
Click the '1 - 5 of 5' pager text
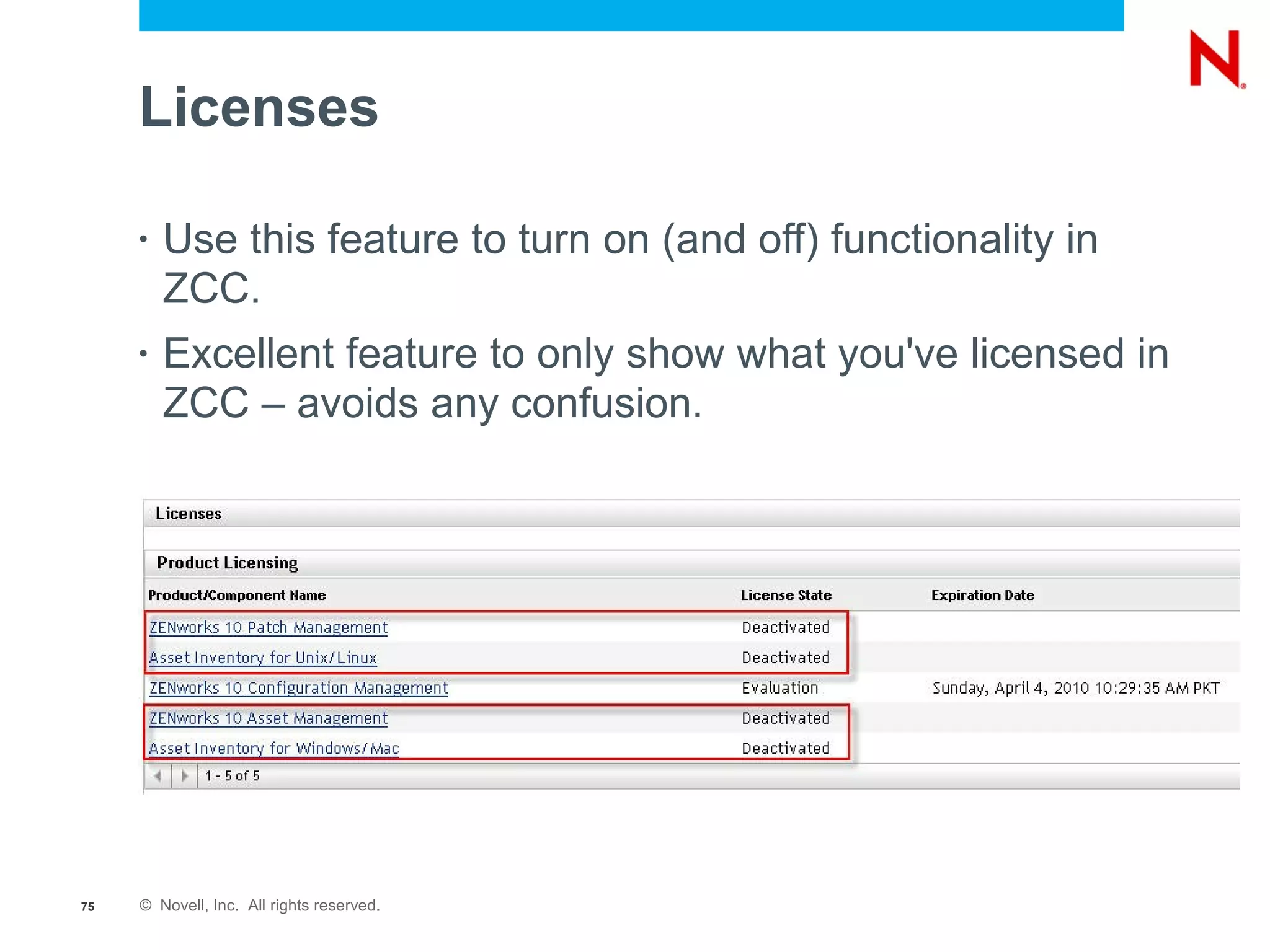click(x=233, y=776)
